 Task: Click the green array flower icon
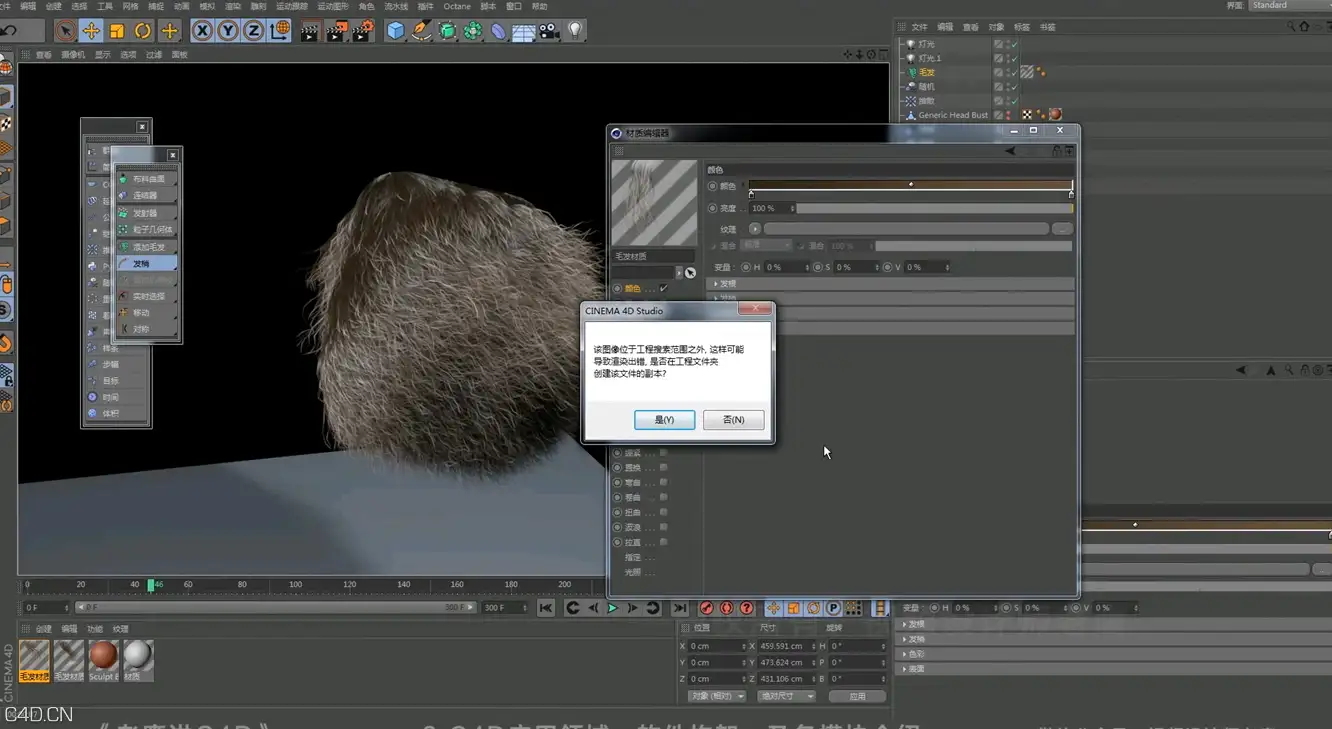tap(473, 31)
